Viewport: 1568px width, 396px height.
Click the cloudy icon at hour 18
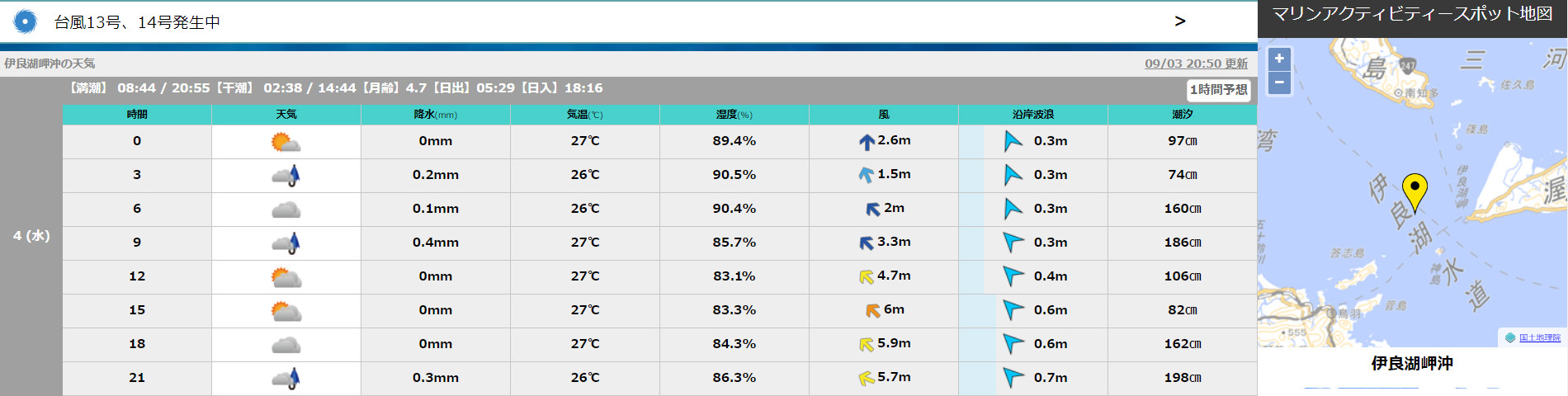286,345
